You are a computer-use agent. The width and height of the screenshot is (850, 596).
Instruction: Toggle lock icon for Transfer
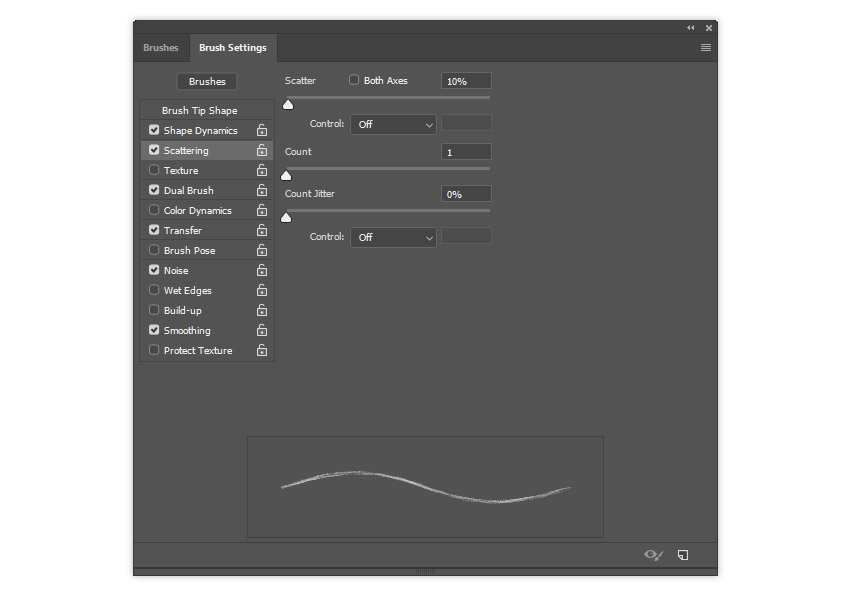point(262,230)
